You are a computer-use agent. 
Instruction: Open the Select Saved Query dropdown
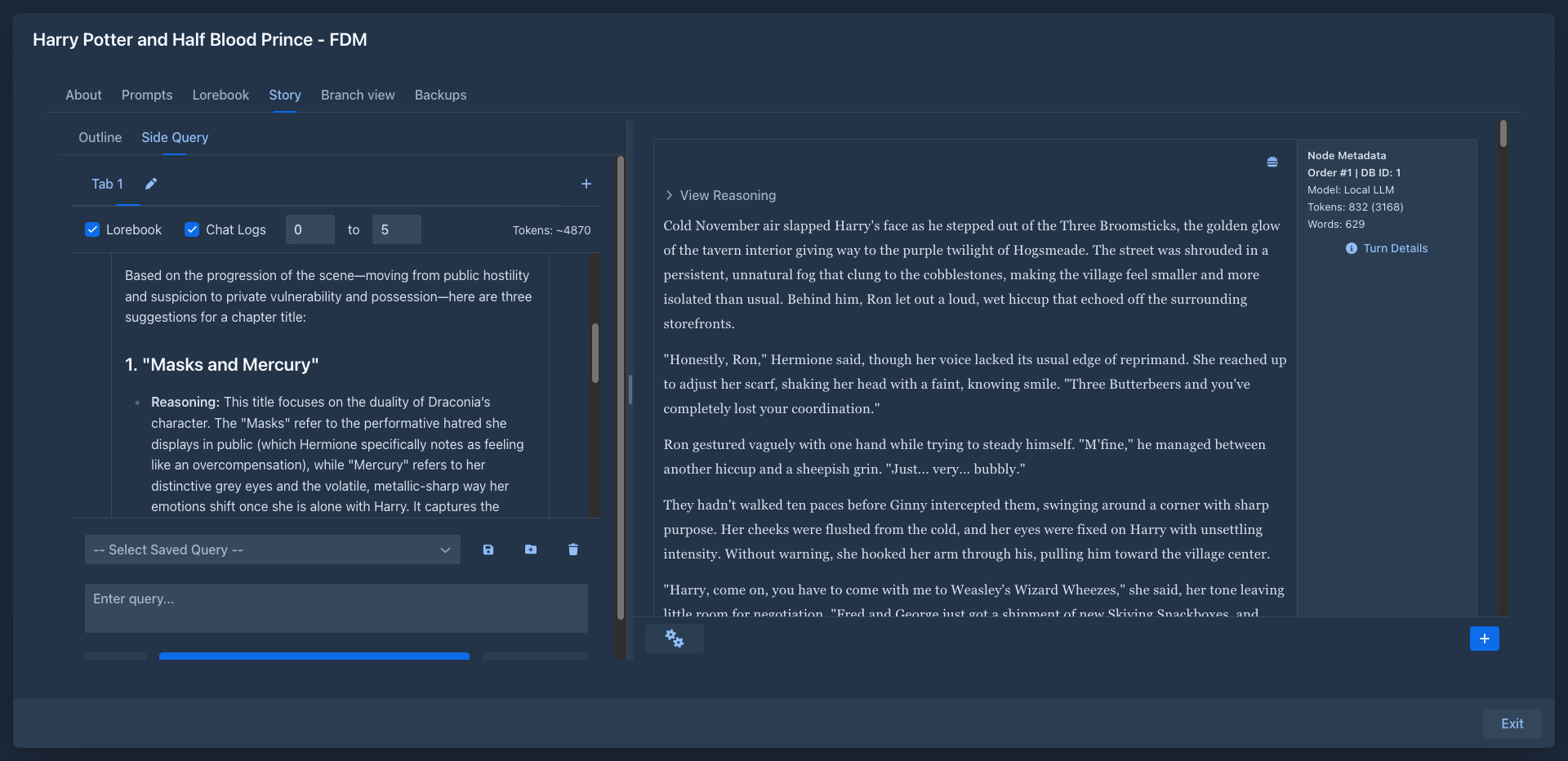[273, 550]
